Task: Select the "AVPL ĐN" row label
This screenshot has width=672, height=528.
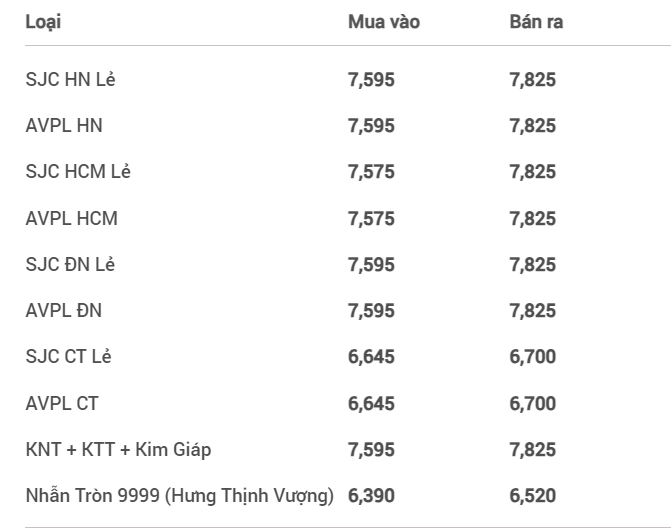Action: pyautogui.click(x=63, y=310)
